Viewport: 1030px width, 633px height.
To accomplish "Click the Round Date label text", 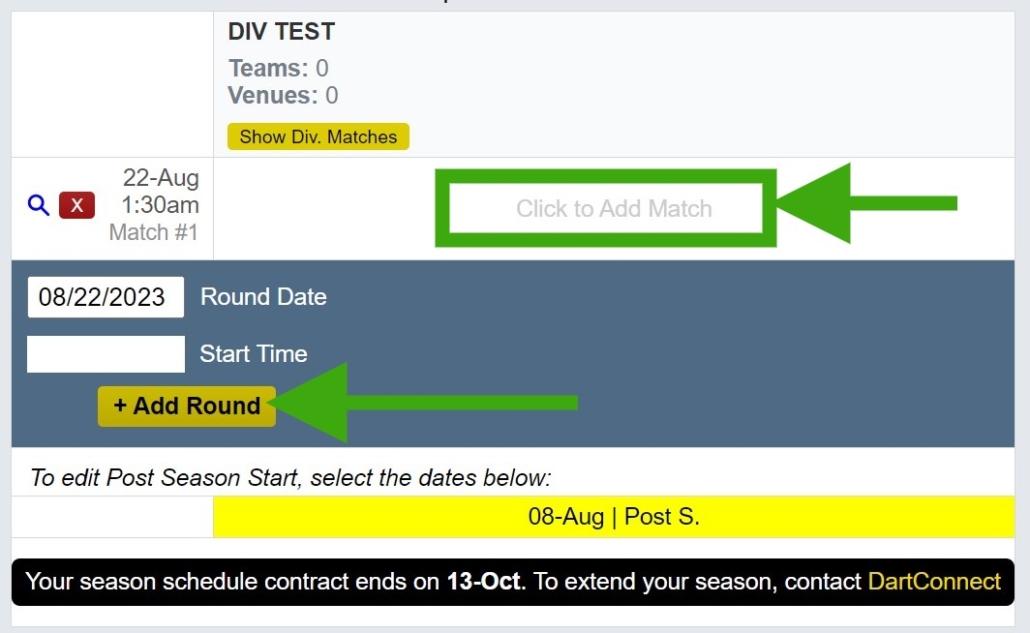I will pyautogui.click(x=263, y=296).
